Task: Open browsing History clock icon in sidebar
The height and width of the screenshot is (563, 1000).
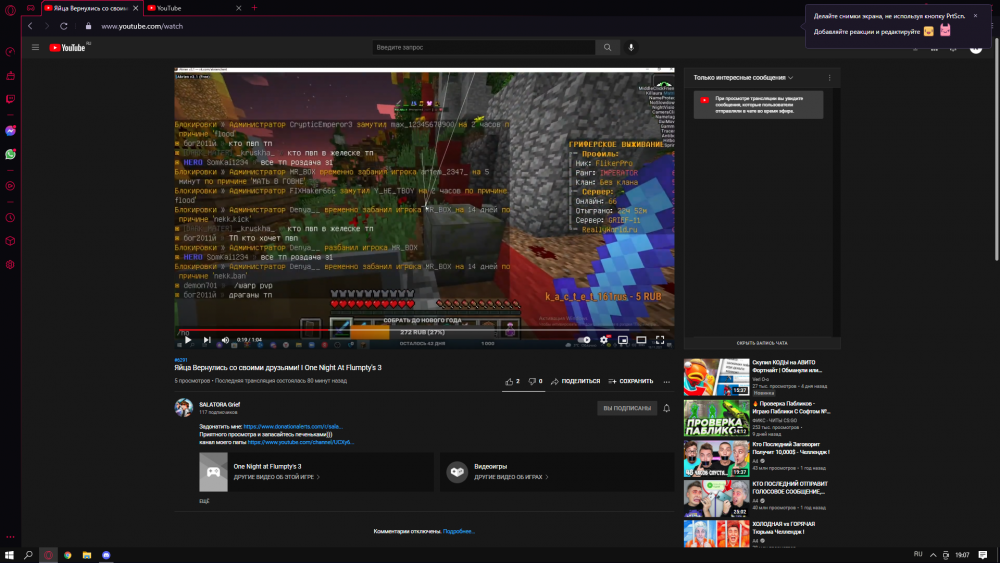Action: click(x=10, y=217)
